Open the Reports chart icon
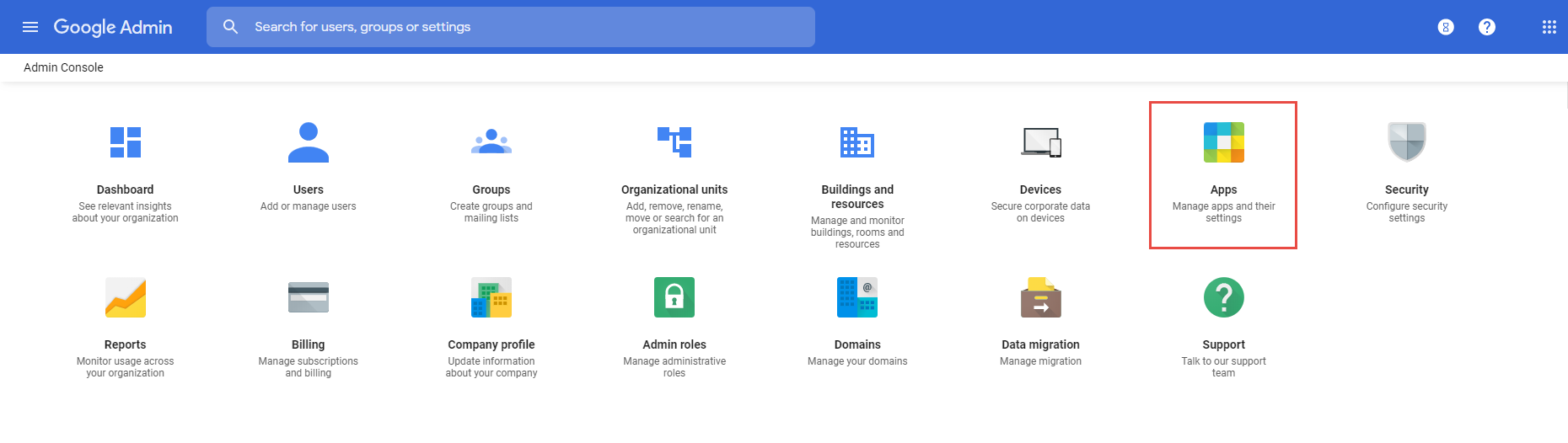This screenshot has height=443, width=1568. [x=126, y=297]
